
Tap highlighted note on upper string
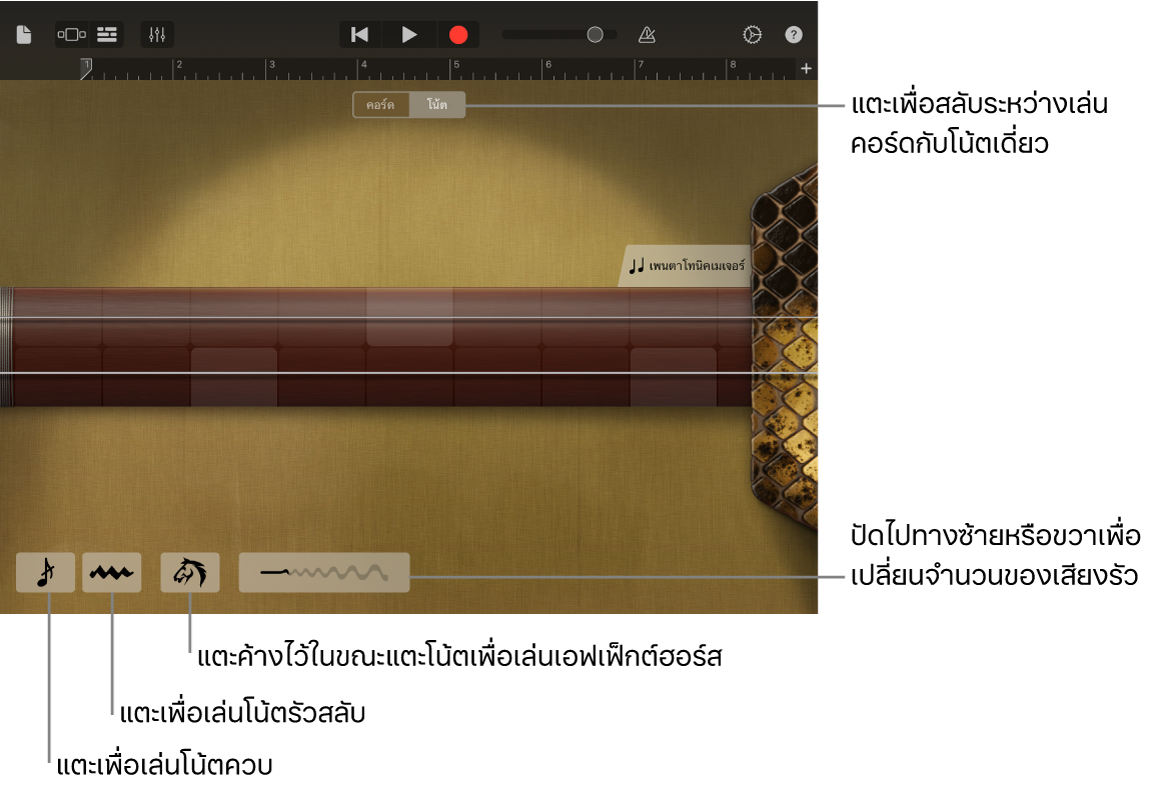pyautogui.click(x=409, y=317)
